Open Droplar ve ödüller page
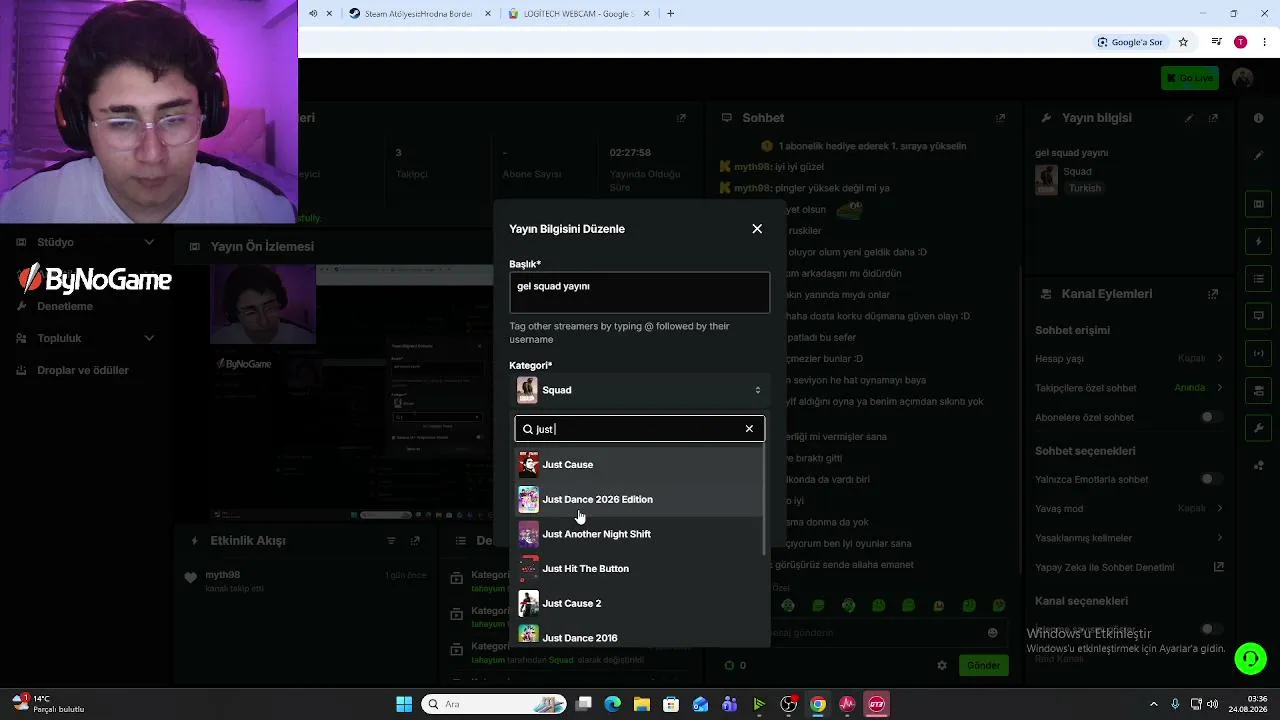The width and height of the screenshot is (1280, 720). coord(83,370)
